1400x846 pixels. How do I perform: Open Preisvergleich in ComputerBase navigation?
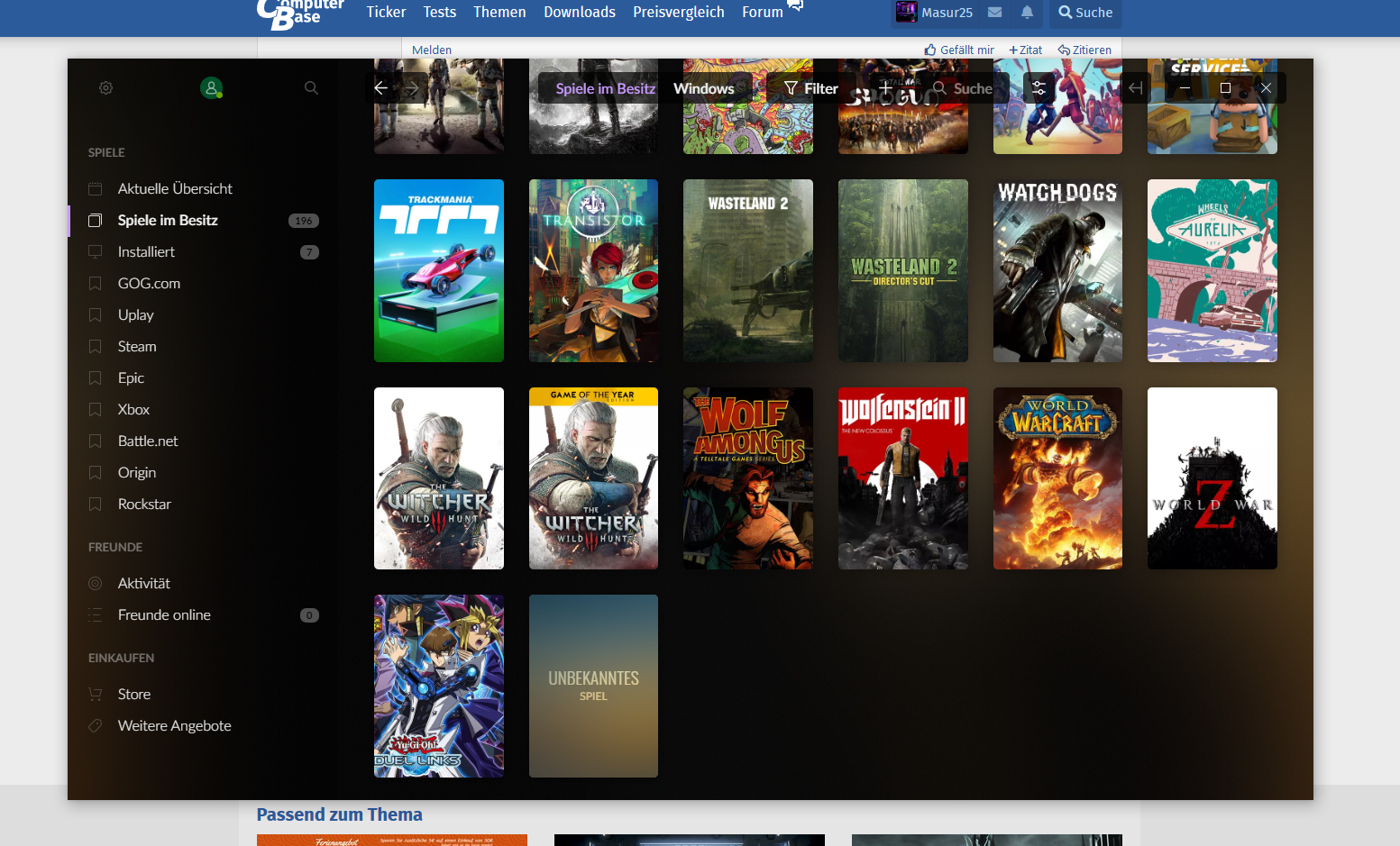pos(679,12)
